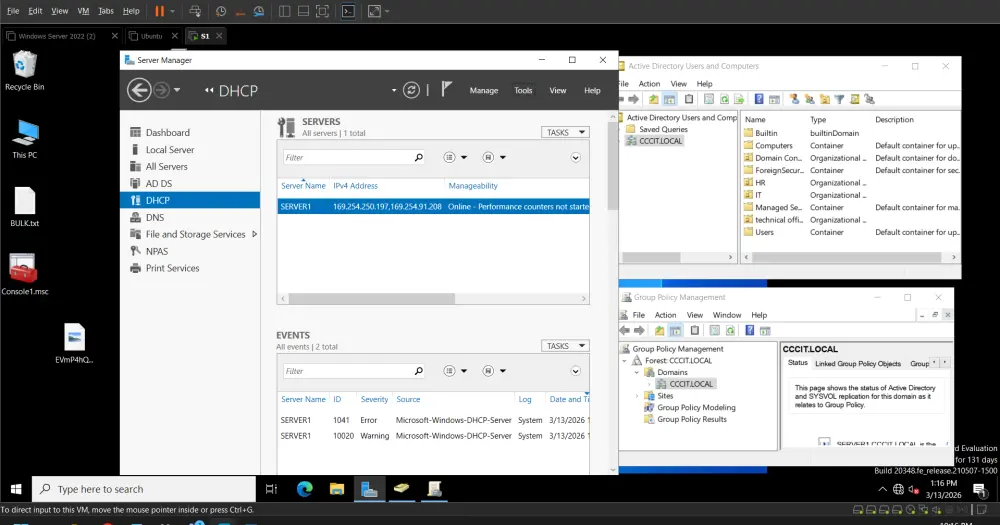Viewport: 1000px width, 525px height.
Task: Click the up one level icon in Active Directory toolbar
Action: 654,100
